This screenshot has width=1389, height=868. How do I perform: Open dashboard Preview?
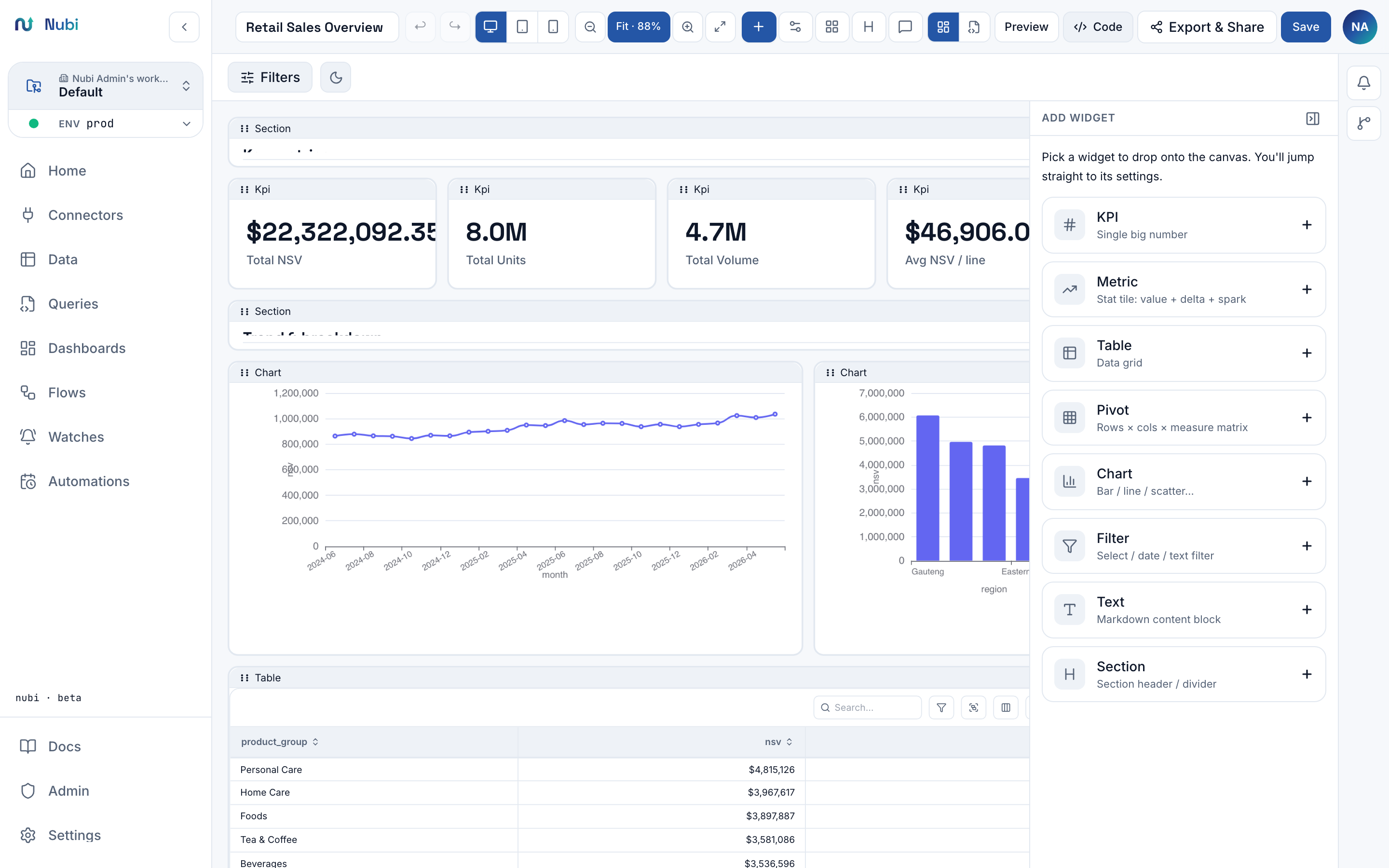point(1026,27)
